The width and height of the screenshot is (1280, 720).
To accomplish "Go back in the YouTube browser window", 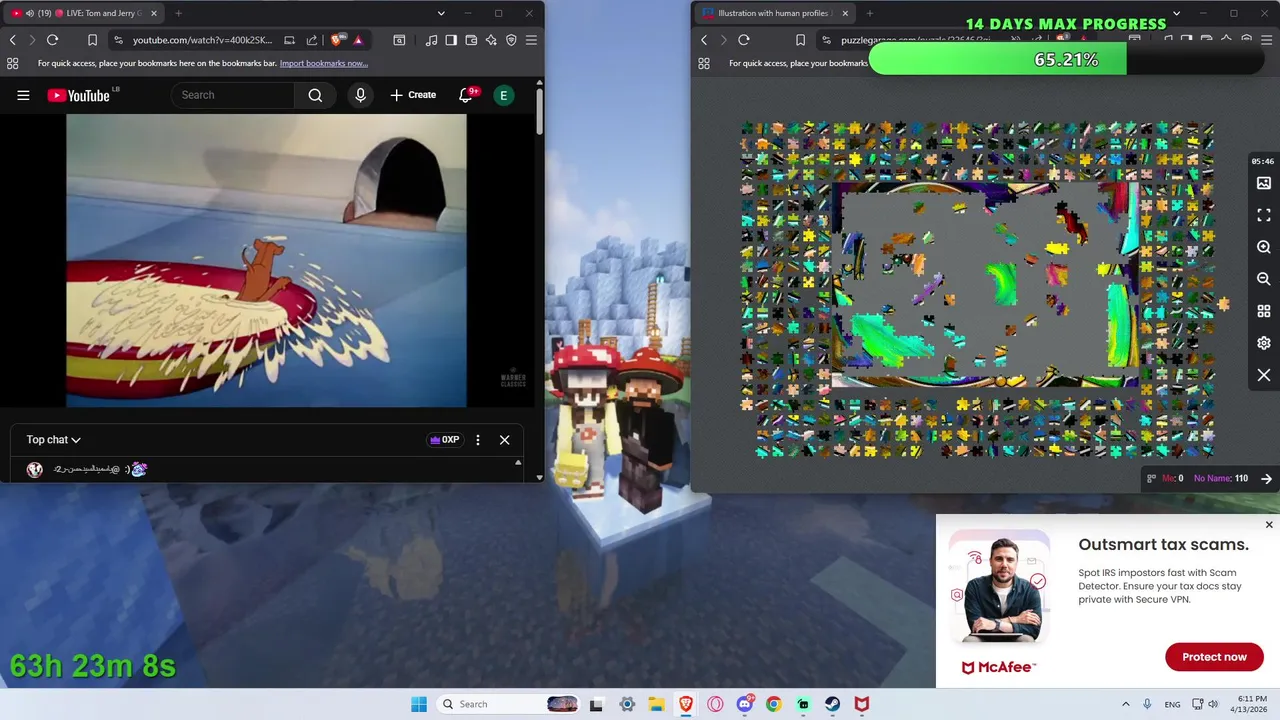I will [x=12, y=40].
